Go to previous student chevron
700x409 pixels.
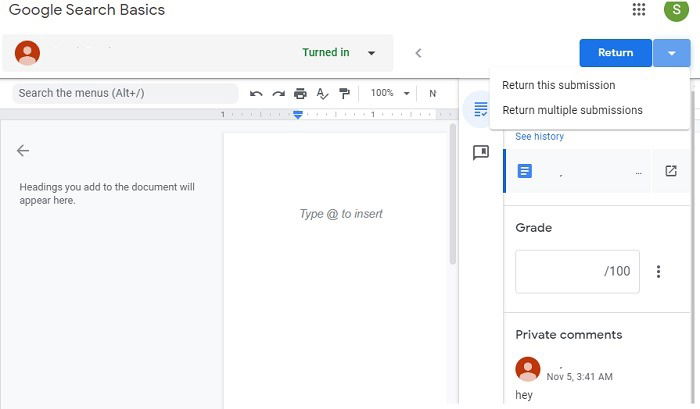coord(418,53)
